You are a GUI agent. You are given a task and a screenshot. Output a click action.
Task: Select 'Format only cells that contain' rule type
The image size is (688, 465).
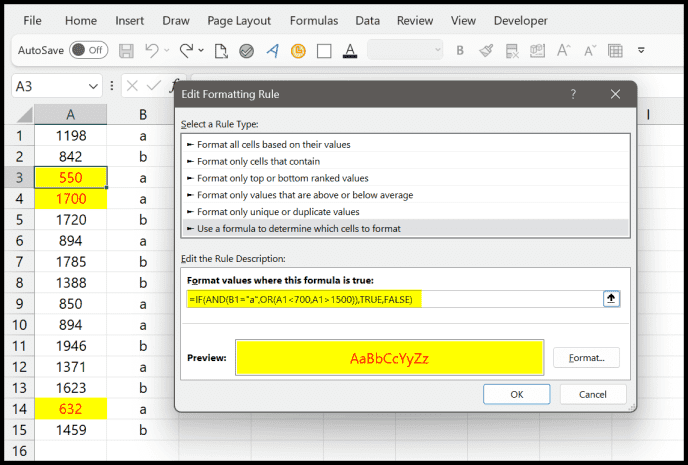pos(260,161)
